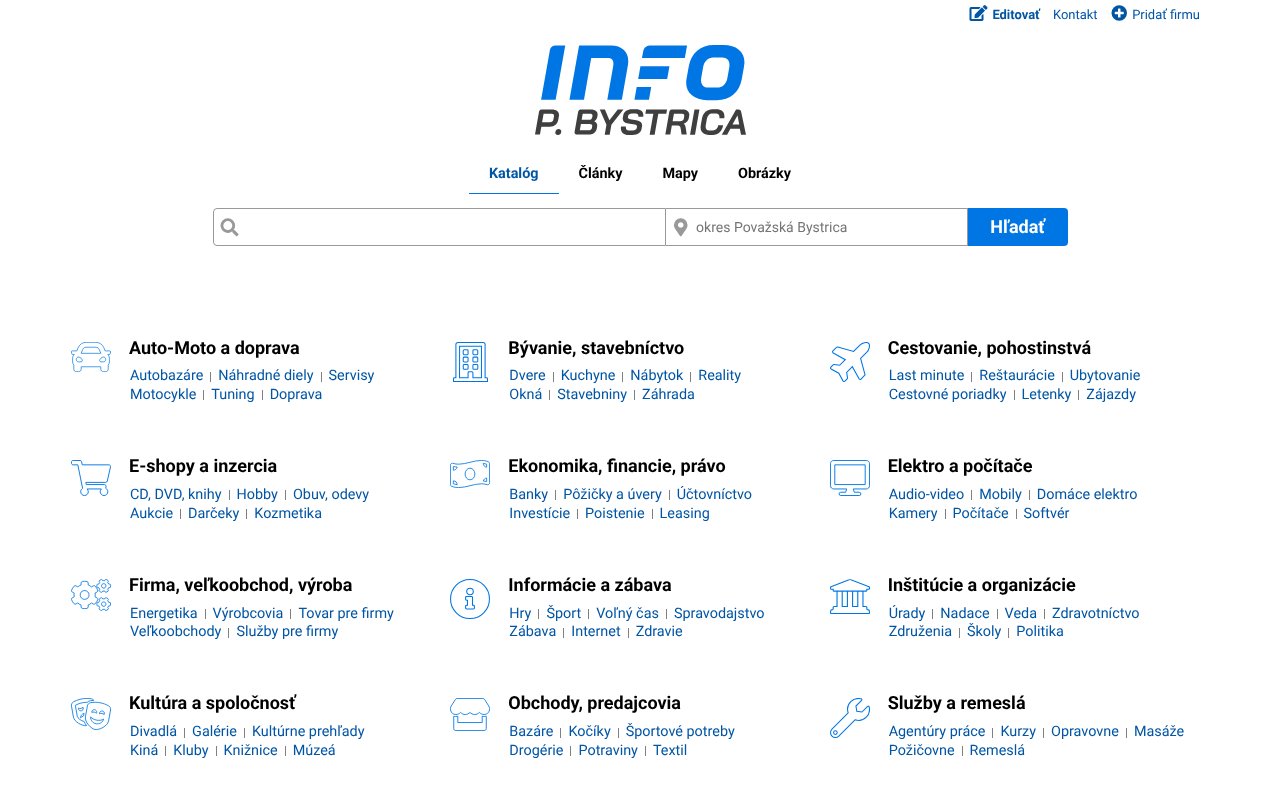Click the Hľadať search button
Image resolution: width=1280 pixels, height=800 pixels.
[x=1017, y=227]
